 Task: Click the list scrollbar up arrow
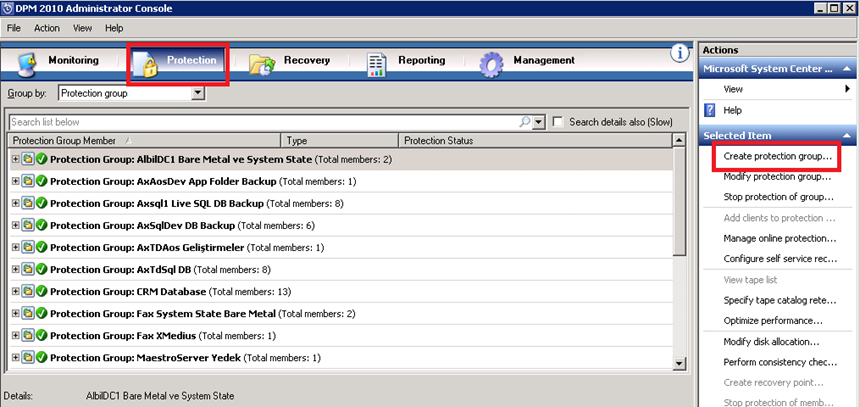[x=679, y=140]
